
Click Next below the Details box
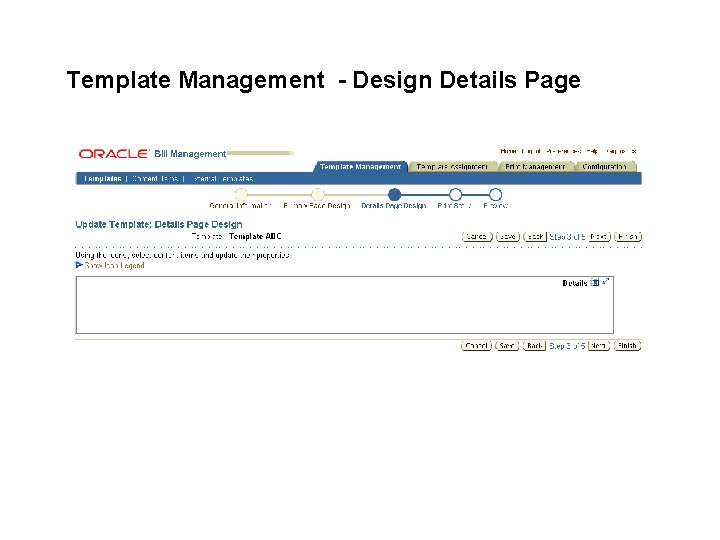point(599,346)
